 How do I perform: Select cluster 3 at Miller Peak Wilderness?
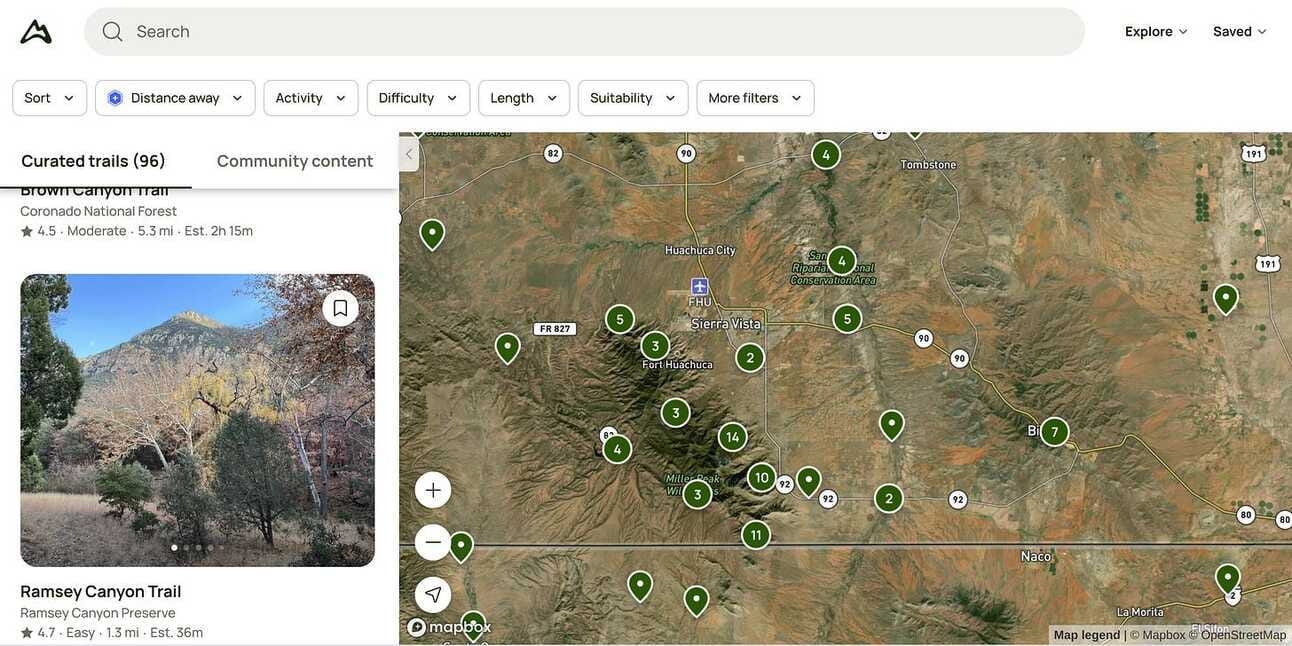[x=697, y=494]
